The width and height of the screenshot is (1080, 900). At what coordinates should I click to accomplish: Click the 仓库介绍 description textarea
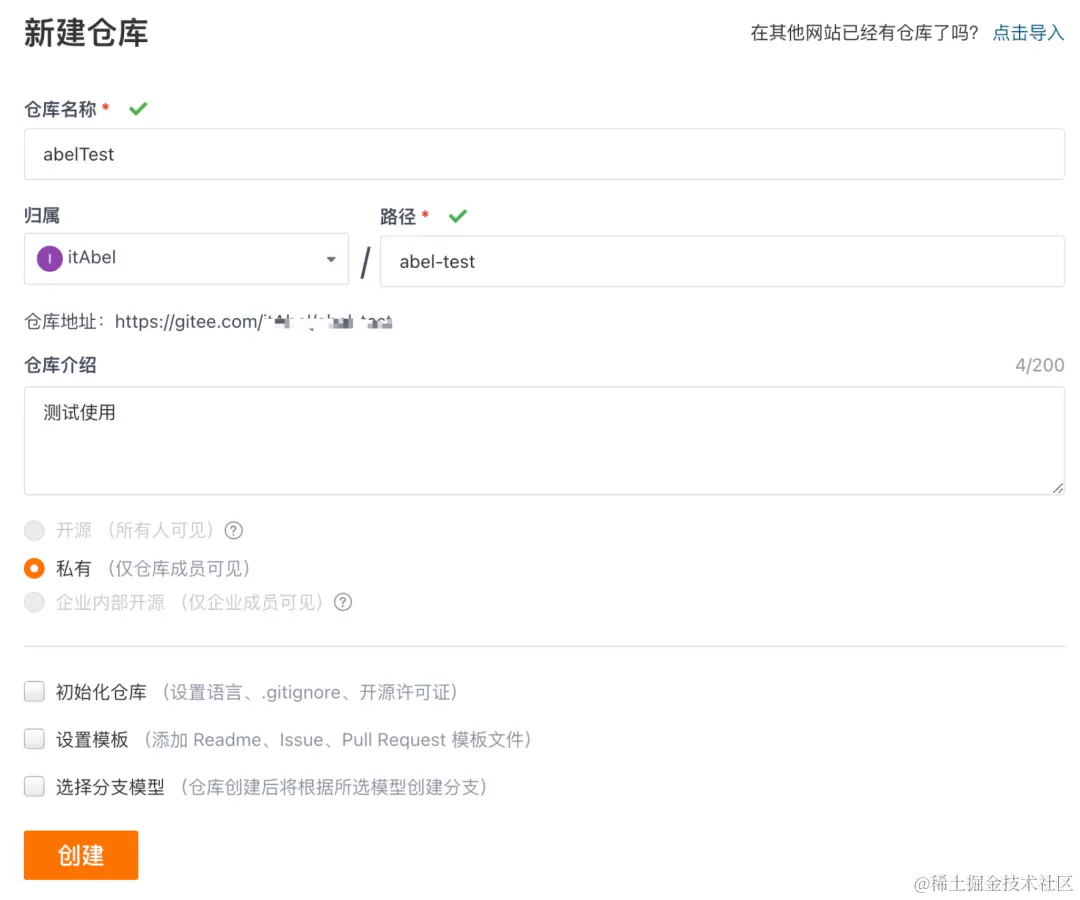[540, 440]
